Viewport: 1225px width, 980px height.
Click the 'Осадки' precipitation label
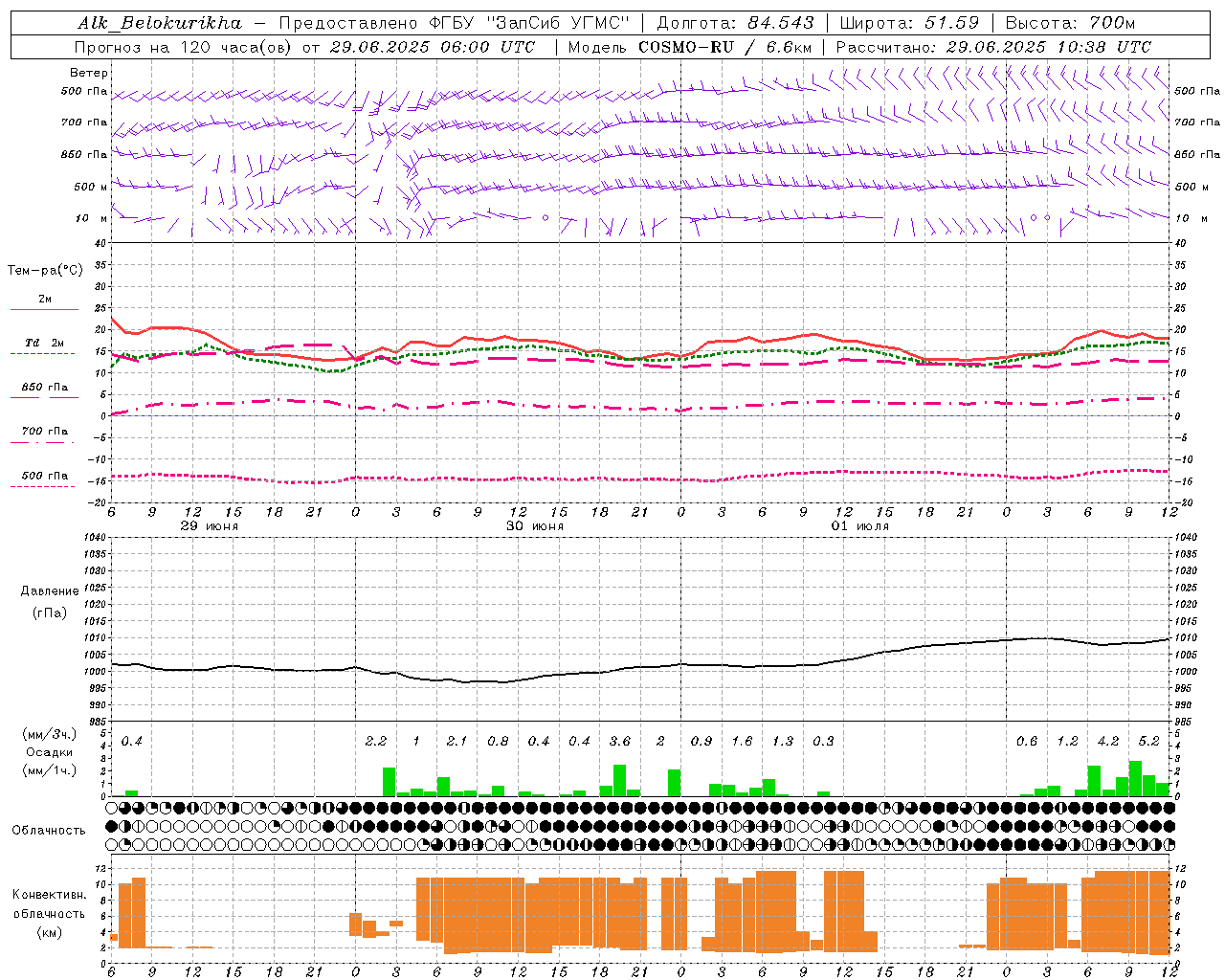click(50, 752)
